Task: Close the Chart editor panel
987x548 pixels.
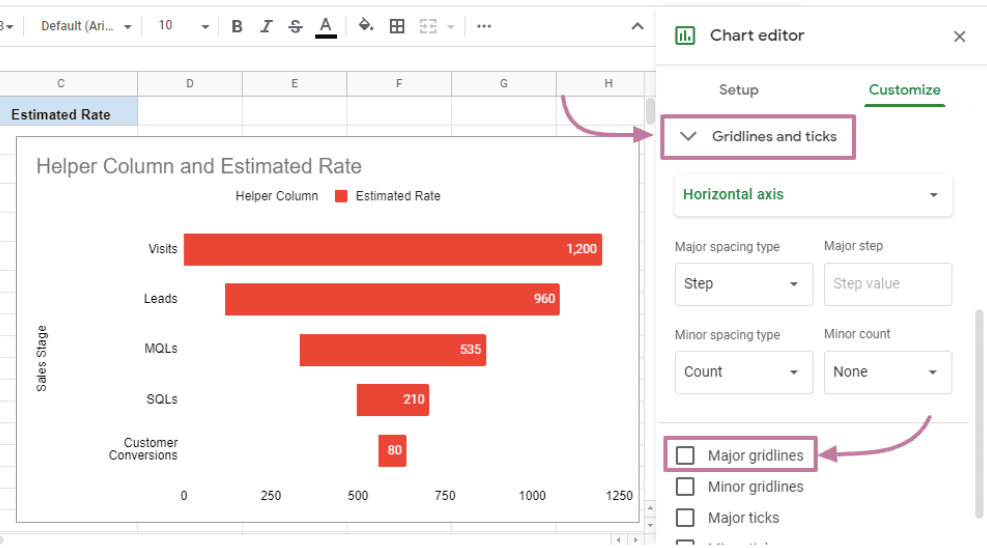Action: (959, 36)
